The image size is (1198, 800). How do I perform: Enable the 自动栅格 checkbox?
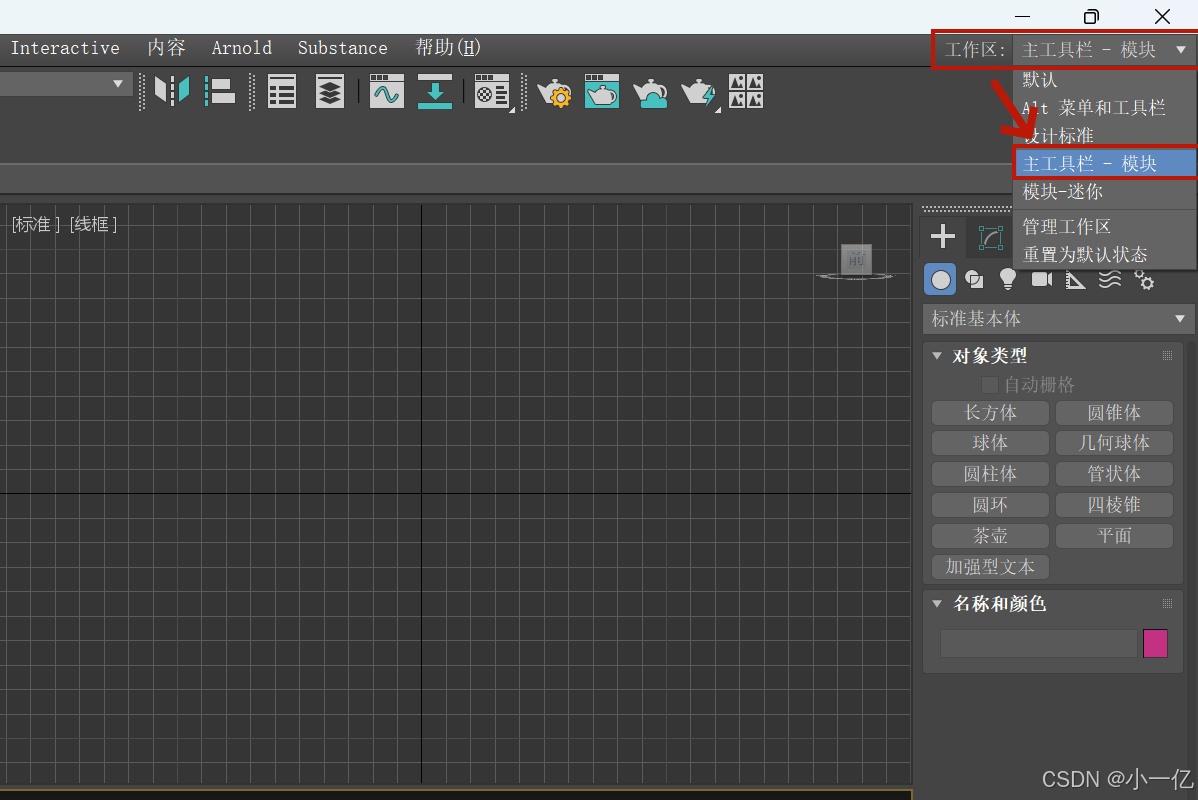coord(989,384)
